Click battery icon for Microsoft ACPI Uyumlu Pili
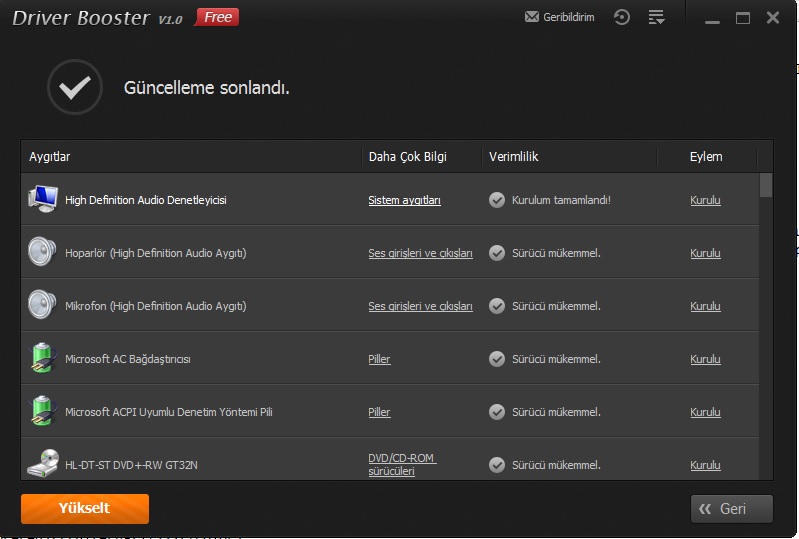The width and height of the screenshot is (799, 539). coord(42,411)
